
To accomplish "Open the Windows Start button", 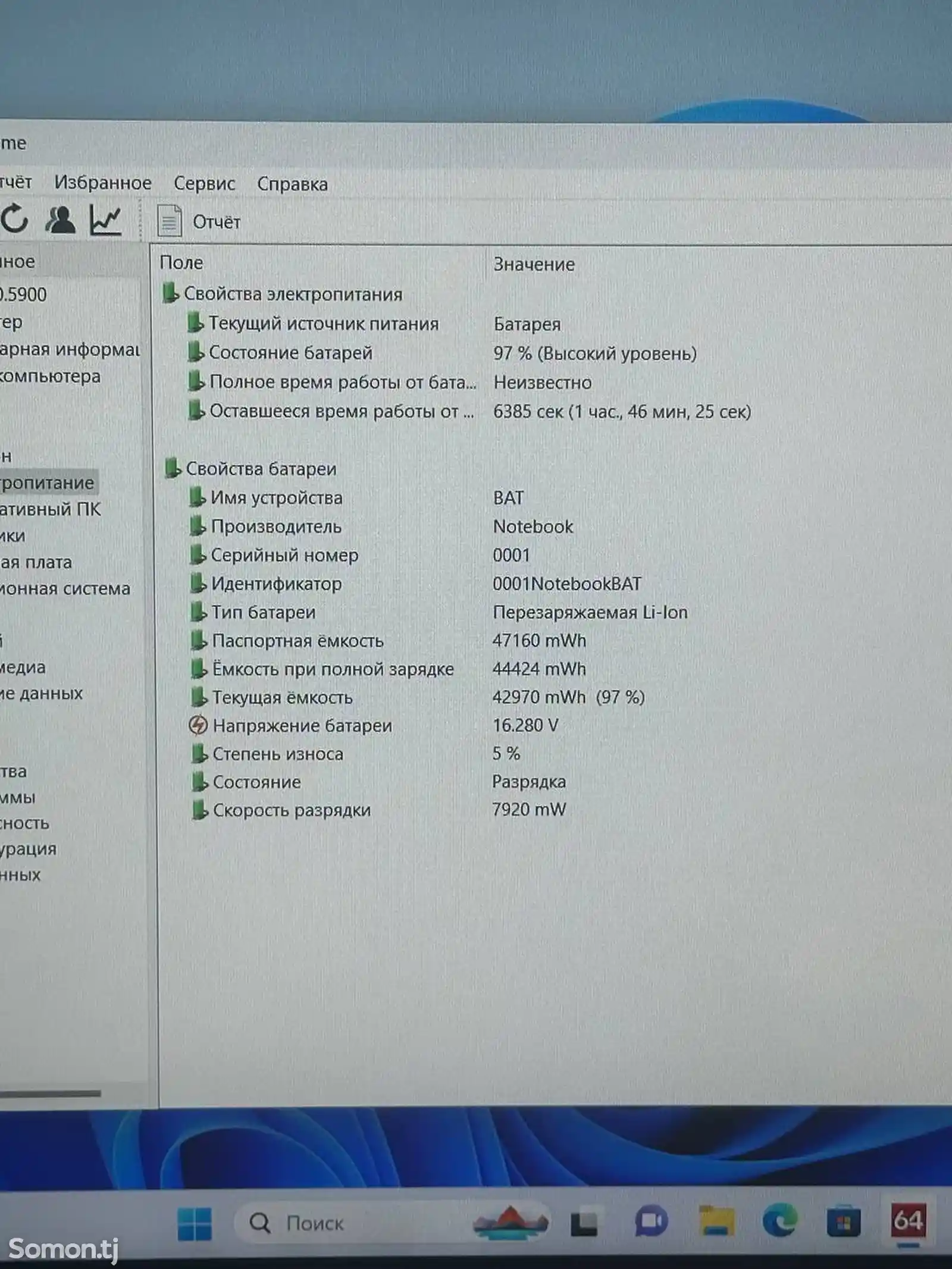I will click(195, 1223).
